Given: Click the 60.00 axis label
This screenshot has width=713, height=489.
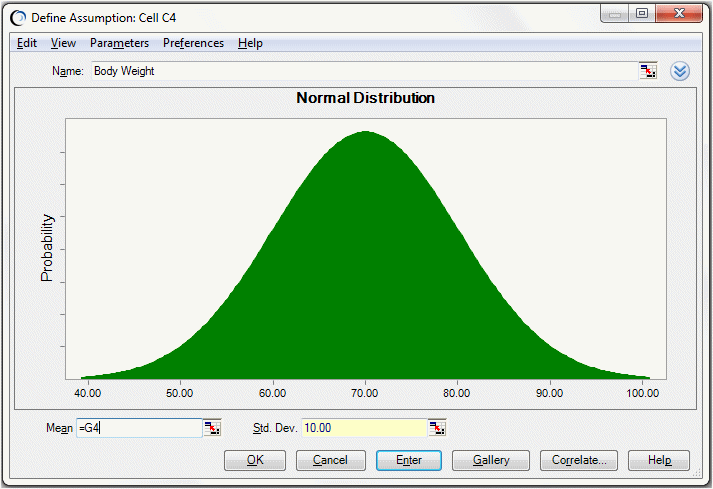Looking at the screenshot, I should 272,393.
